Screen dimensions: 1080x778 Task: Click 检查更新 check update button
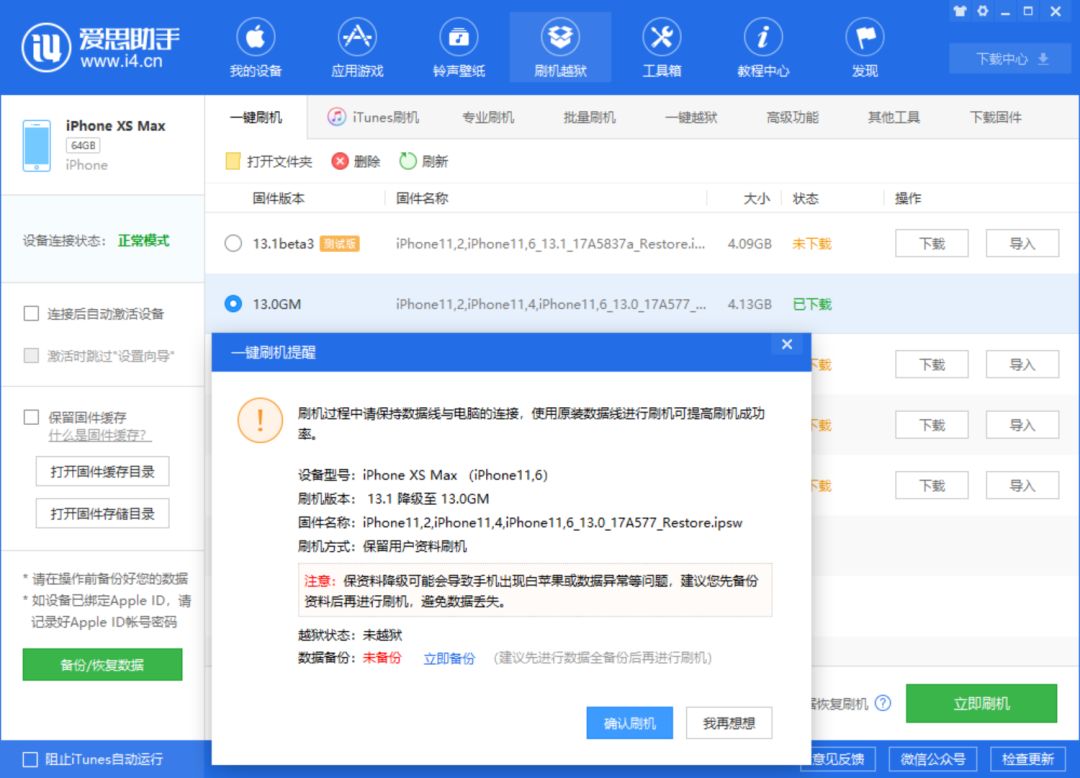pyautogui.click(x=1028, y=759)
